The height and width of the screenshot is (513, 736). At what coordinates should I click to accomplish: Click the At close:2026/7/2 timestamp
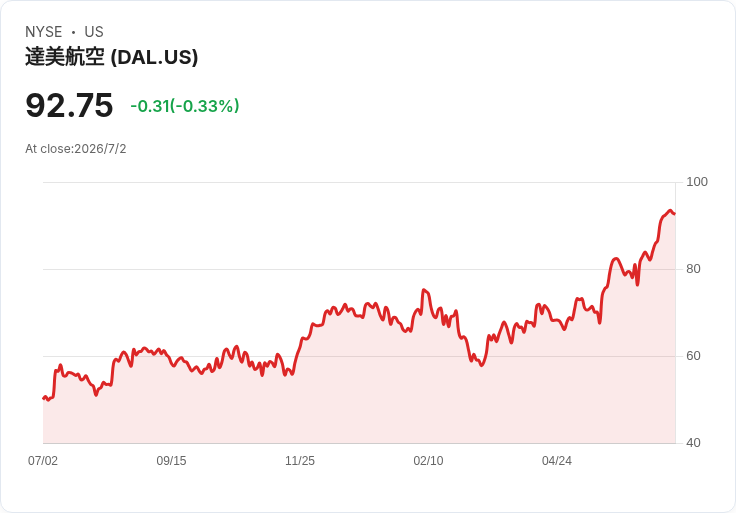pos(76,149)
